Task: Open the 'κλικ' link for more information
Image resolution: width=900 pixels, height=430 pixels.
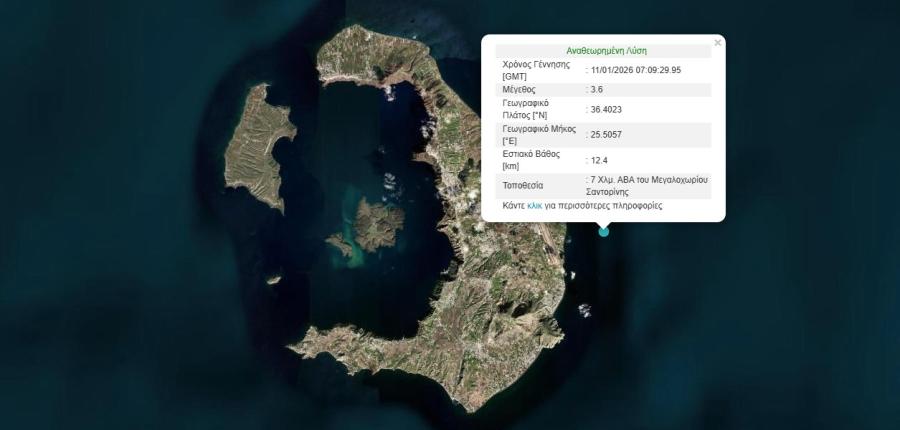Action: click(534, 205)
